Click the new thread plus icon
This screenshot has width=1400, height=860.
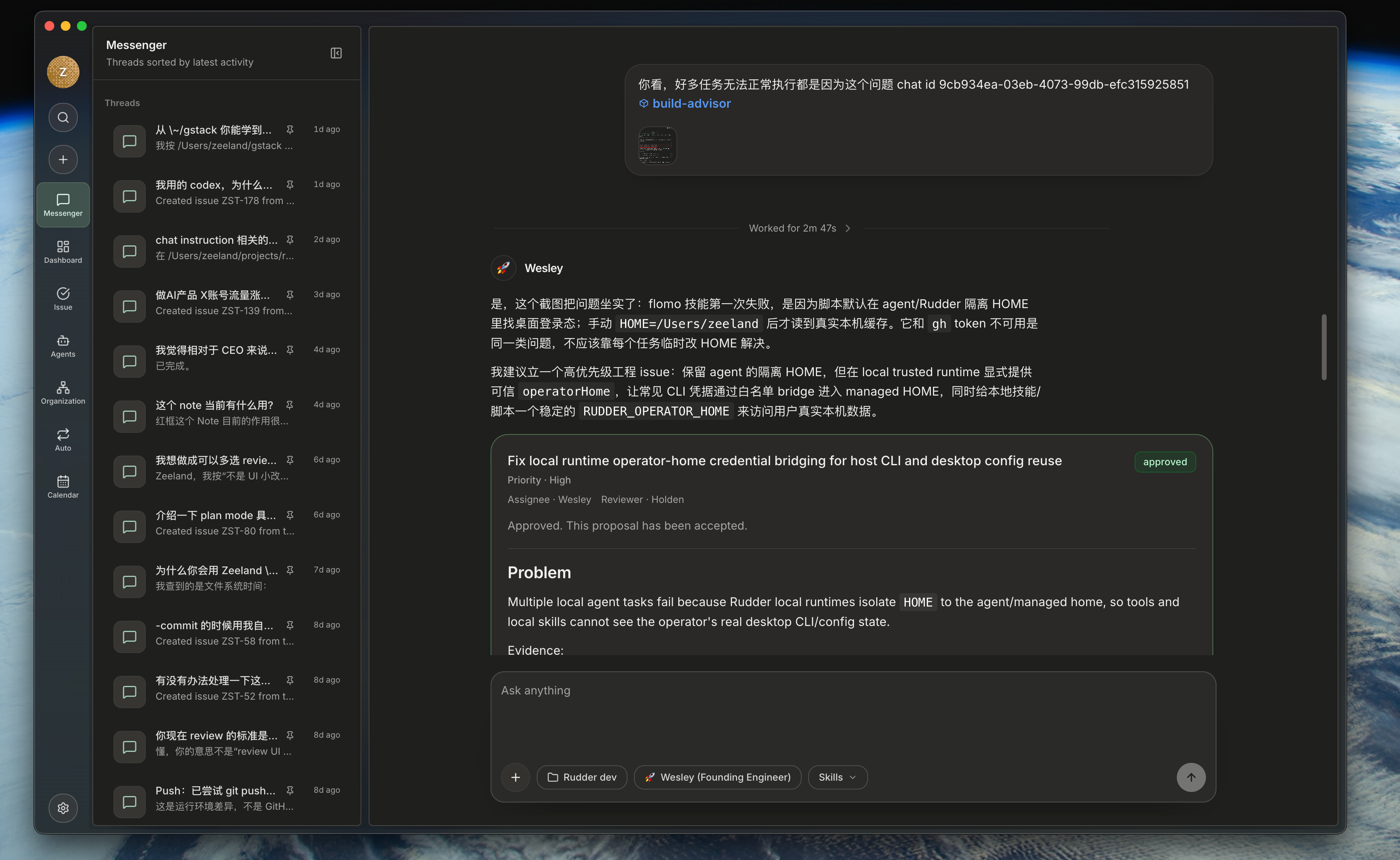(x=63, y=160)
